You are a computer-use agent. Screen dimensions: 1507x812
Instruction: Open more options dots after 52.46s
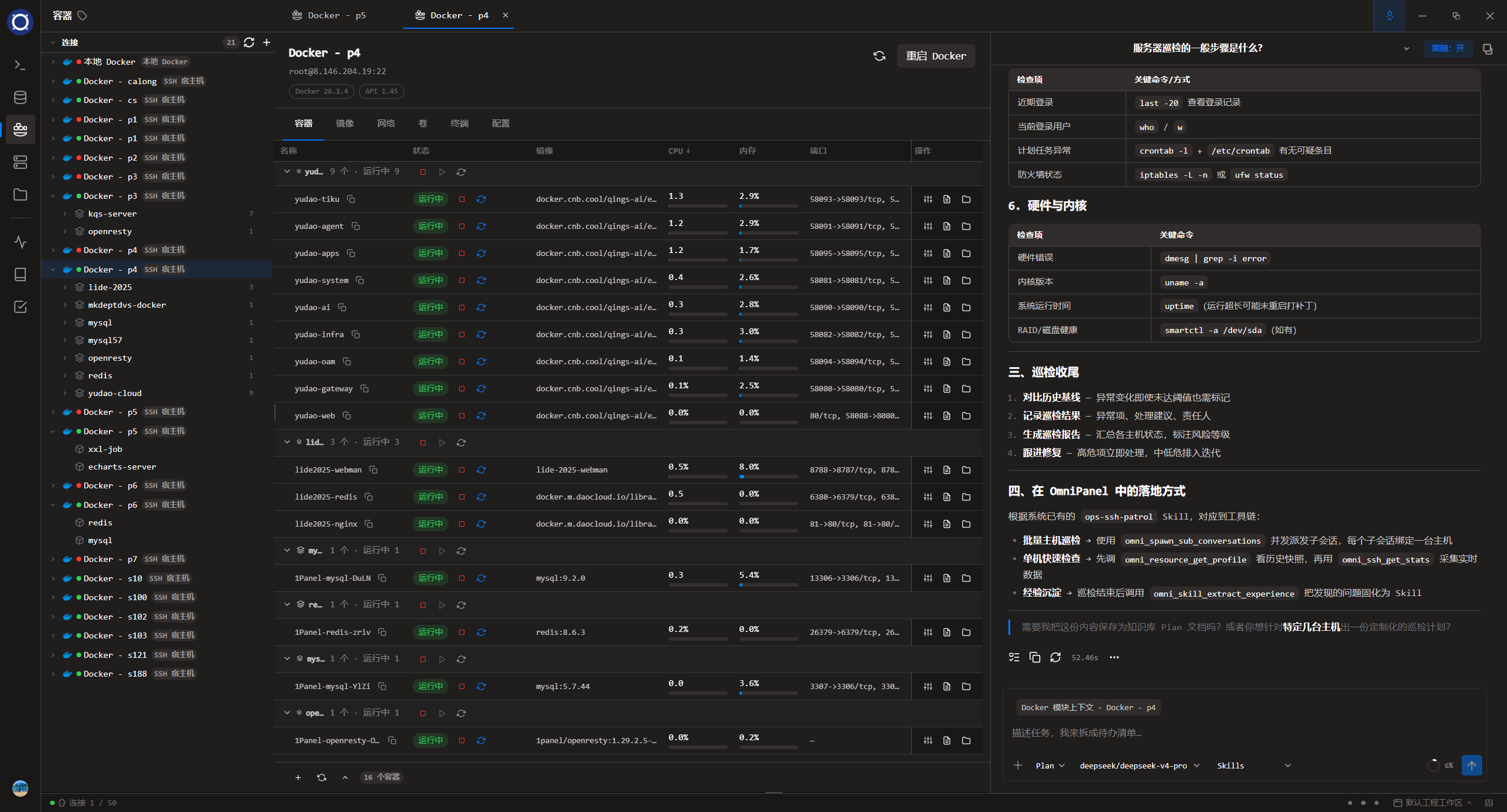point(1114,657)
